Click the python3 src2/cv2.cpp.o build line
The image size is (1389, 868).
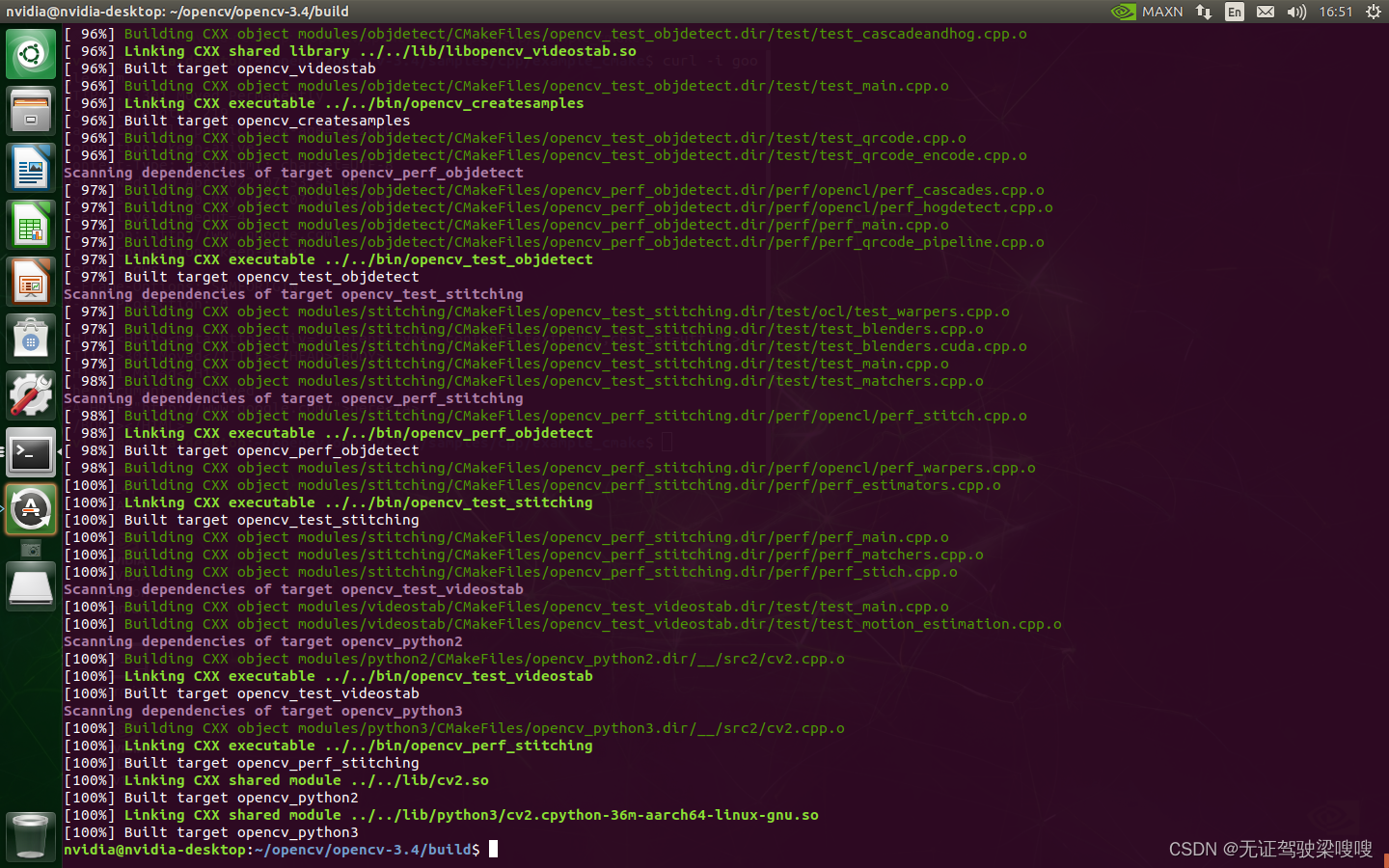click(454, 728)
